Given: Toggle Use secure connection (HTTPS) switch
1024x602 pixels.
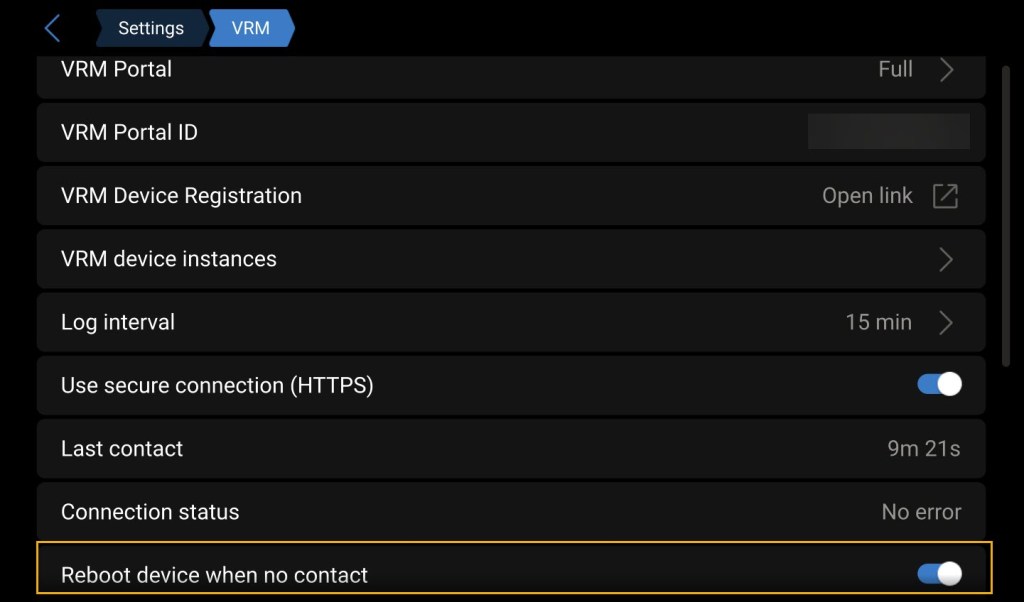Looking at the screenshot, I should coord(939,384).
